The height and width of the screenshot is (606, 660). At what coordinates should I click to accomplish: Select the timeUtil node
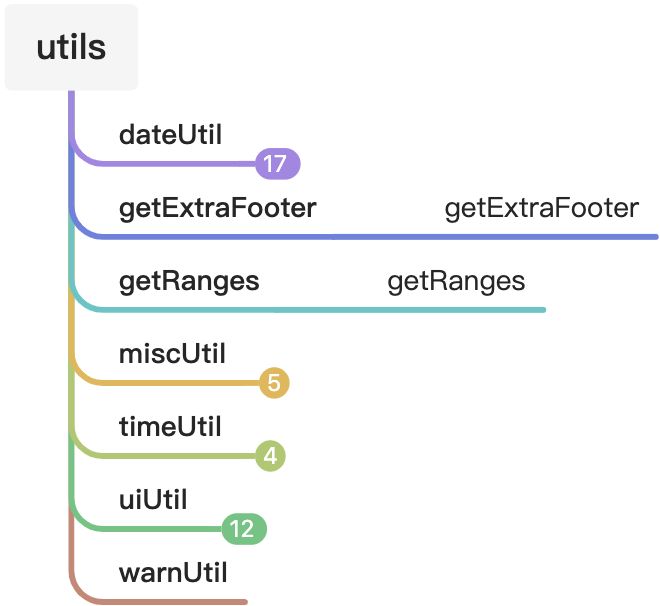pyautogui.click(x=170, y=427)
